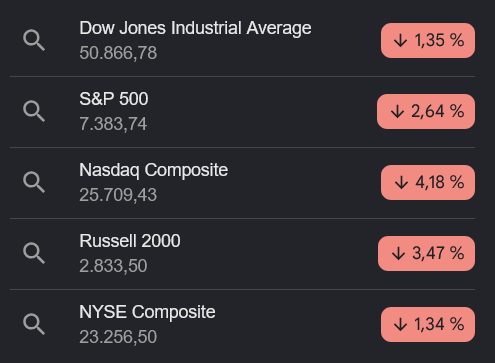The width and height of the screenshot is (495, 363).
Task: Open the Nasdaq Composite title
Action: coord(153,170)
